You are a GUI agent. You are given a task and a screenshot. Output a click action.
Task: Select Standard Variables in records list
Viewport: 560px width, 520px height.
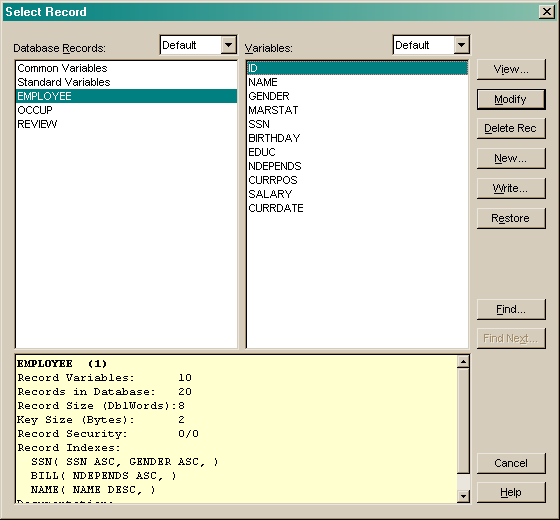point(126,82)
